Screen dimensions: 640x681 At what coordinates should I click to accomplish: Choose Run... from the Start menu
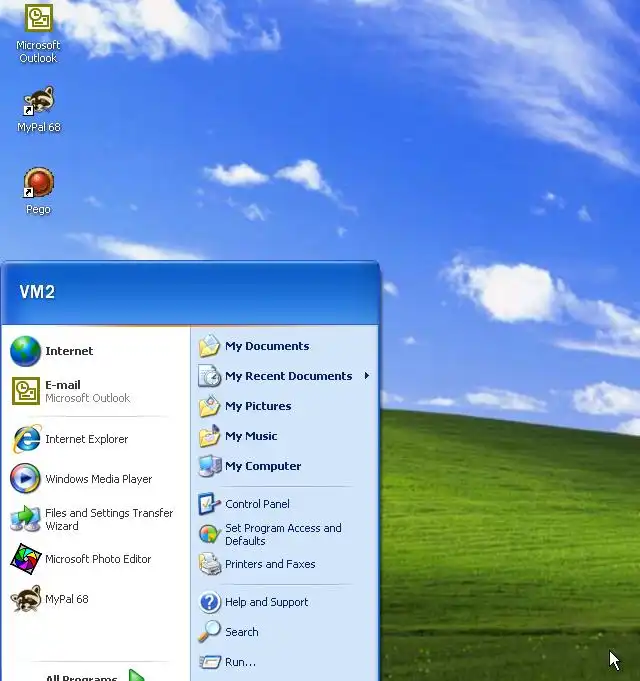(284, 662)
